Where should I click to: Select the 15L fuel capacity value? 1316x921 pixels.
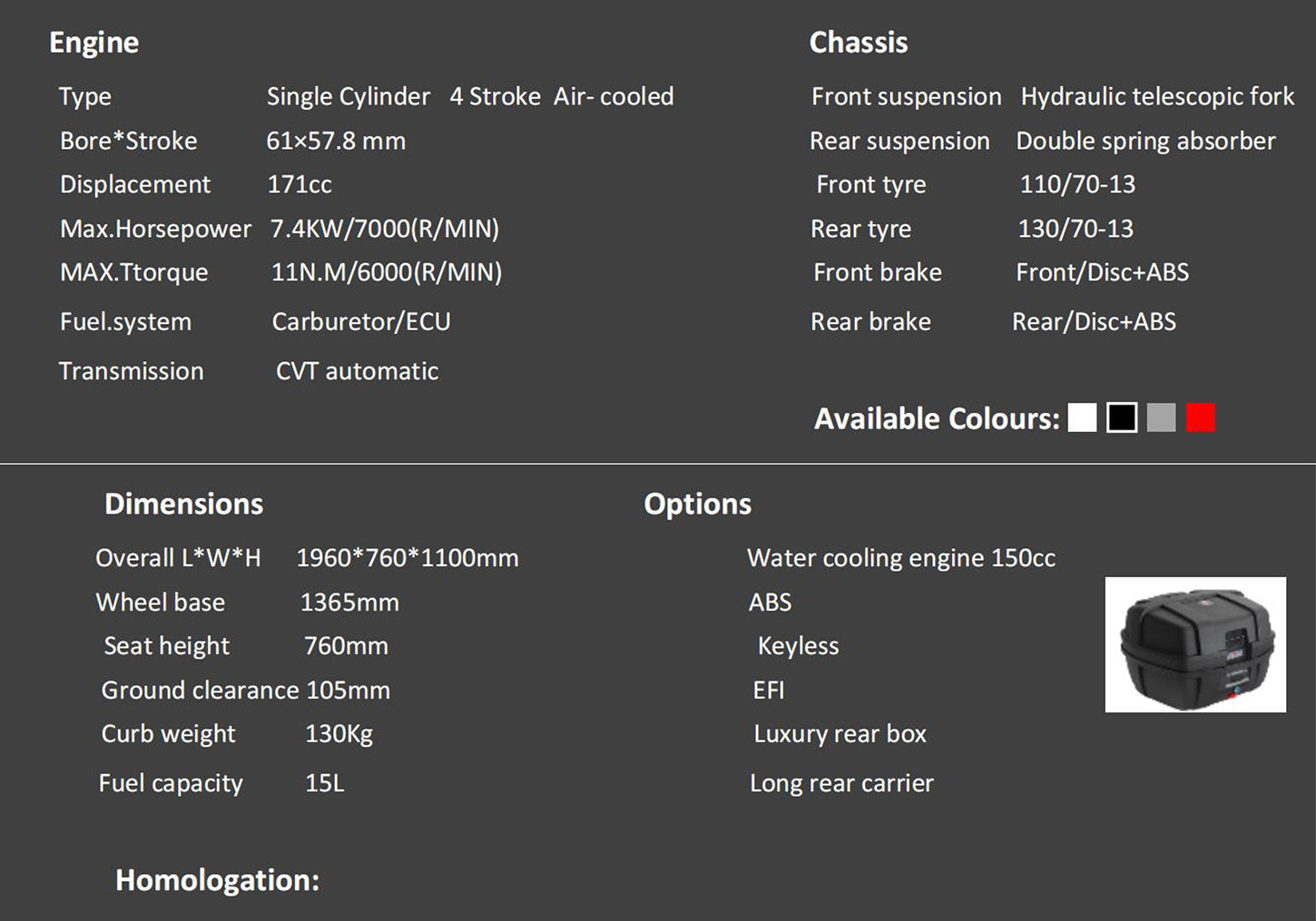coord(325,783)
